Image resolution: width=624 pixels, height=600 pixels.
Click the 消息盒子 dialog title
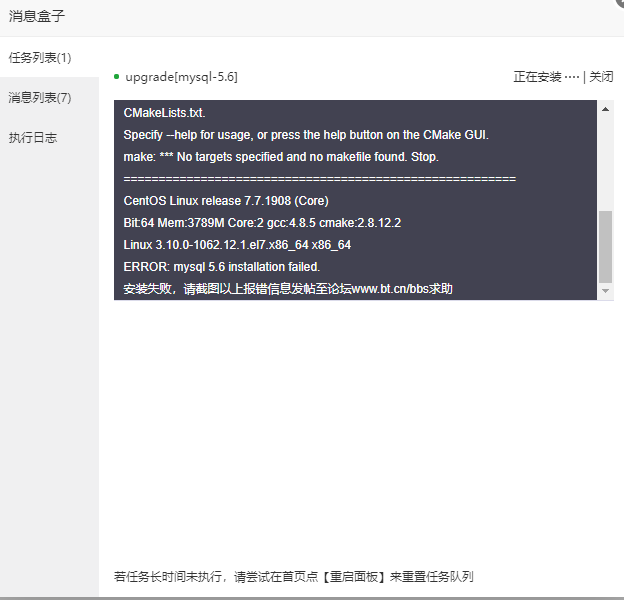(x=37, y=16)
